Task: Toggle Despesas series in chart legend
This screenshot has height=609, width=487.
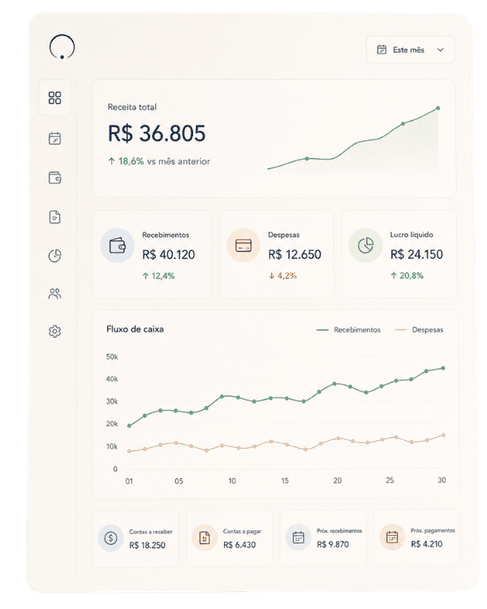Action: tap(419, 330)
